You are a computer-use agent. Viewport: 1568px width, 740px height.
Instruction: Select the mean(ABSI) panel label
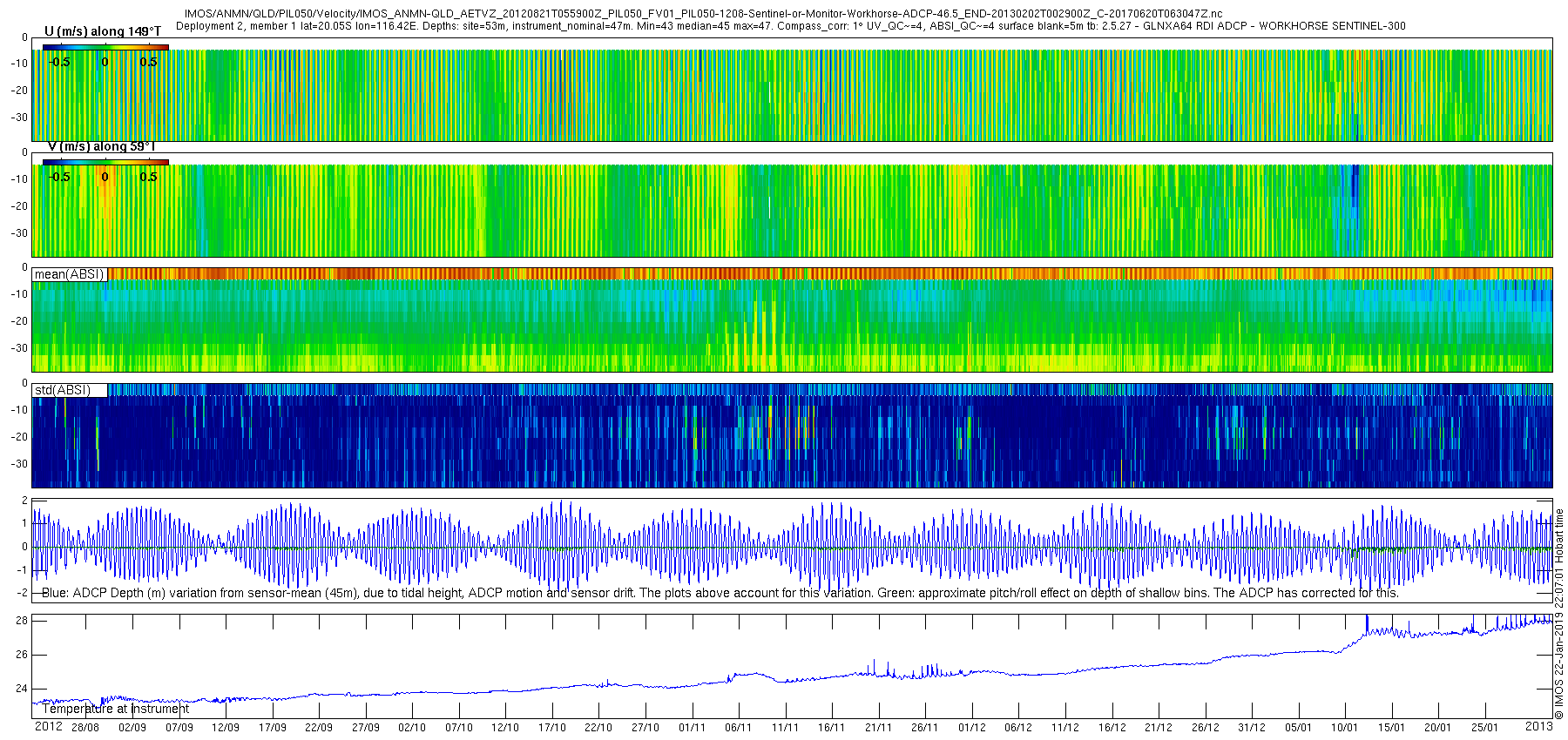pos(70,274)
